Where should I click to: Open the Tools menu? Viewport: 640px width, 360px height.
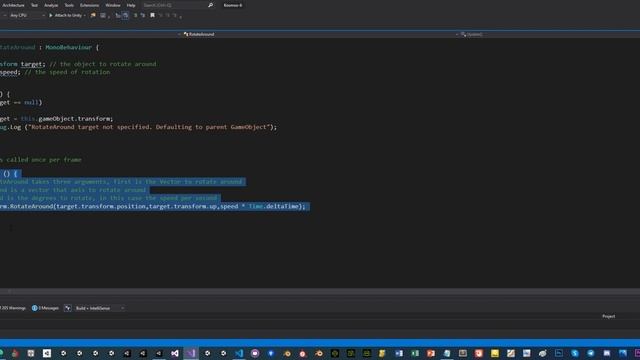pos(69,5)
